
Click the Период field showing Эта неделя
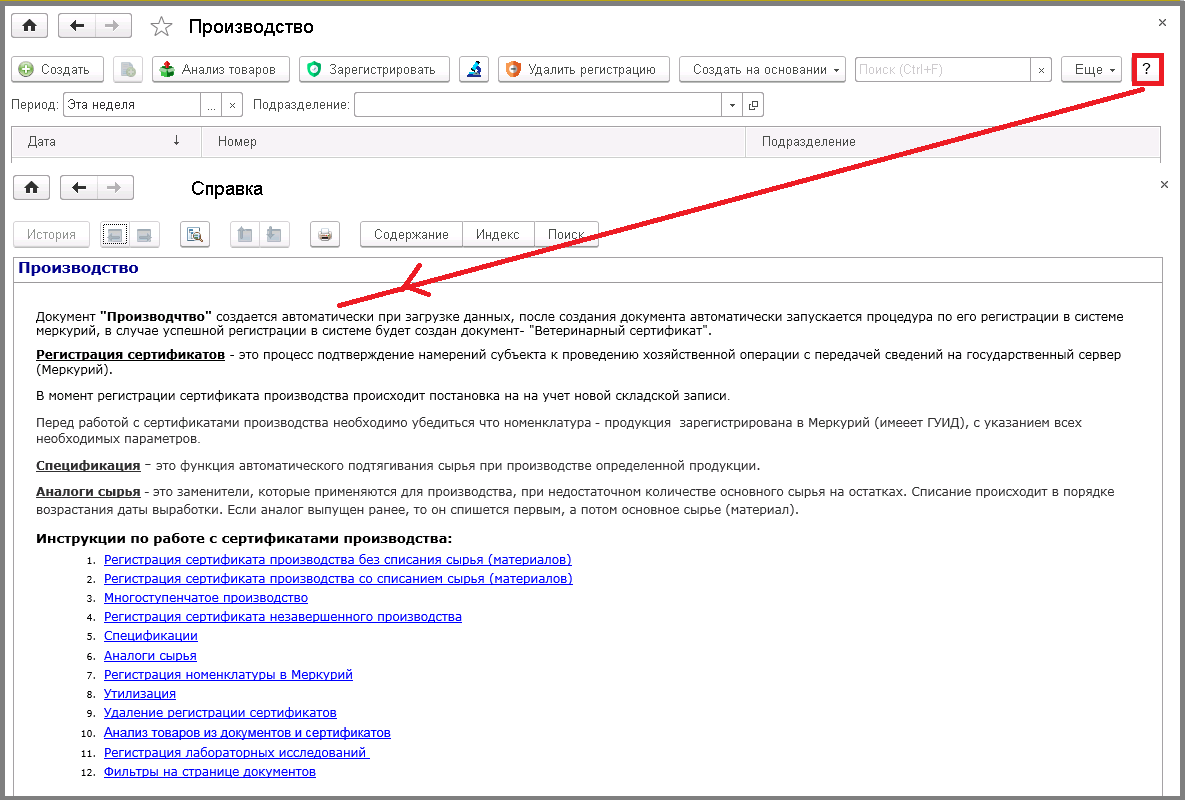(x=132, y=105)
